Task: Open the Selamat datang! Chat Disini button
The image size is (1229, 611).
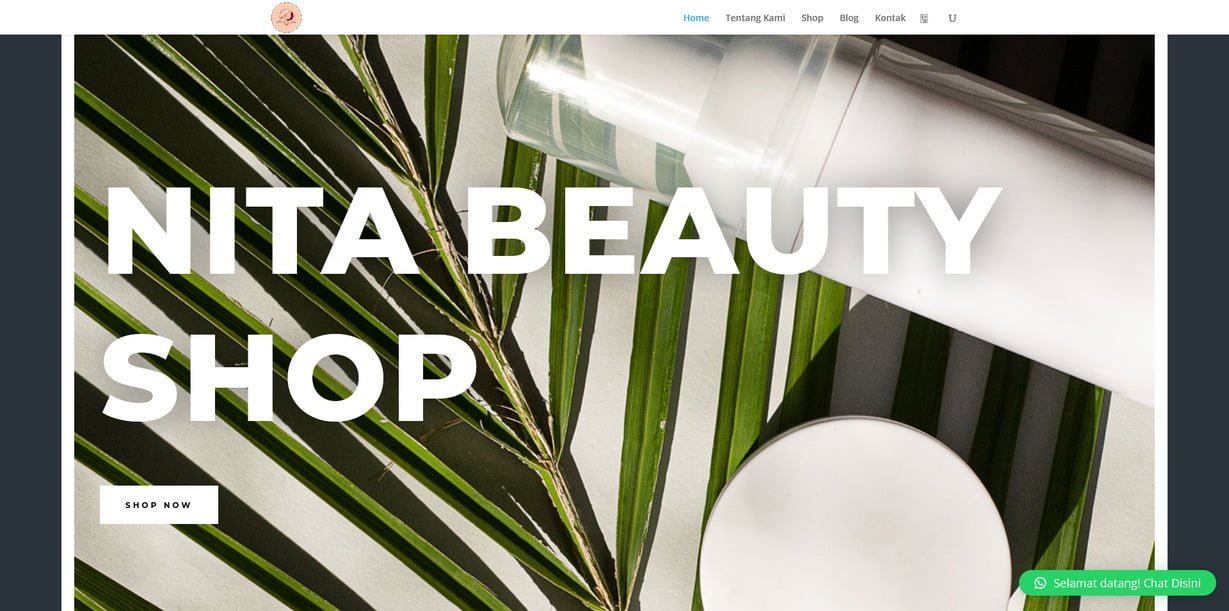Action: (1117, 583)
